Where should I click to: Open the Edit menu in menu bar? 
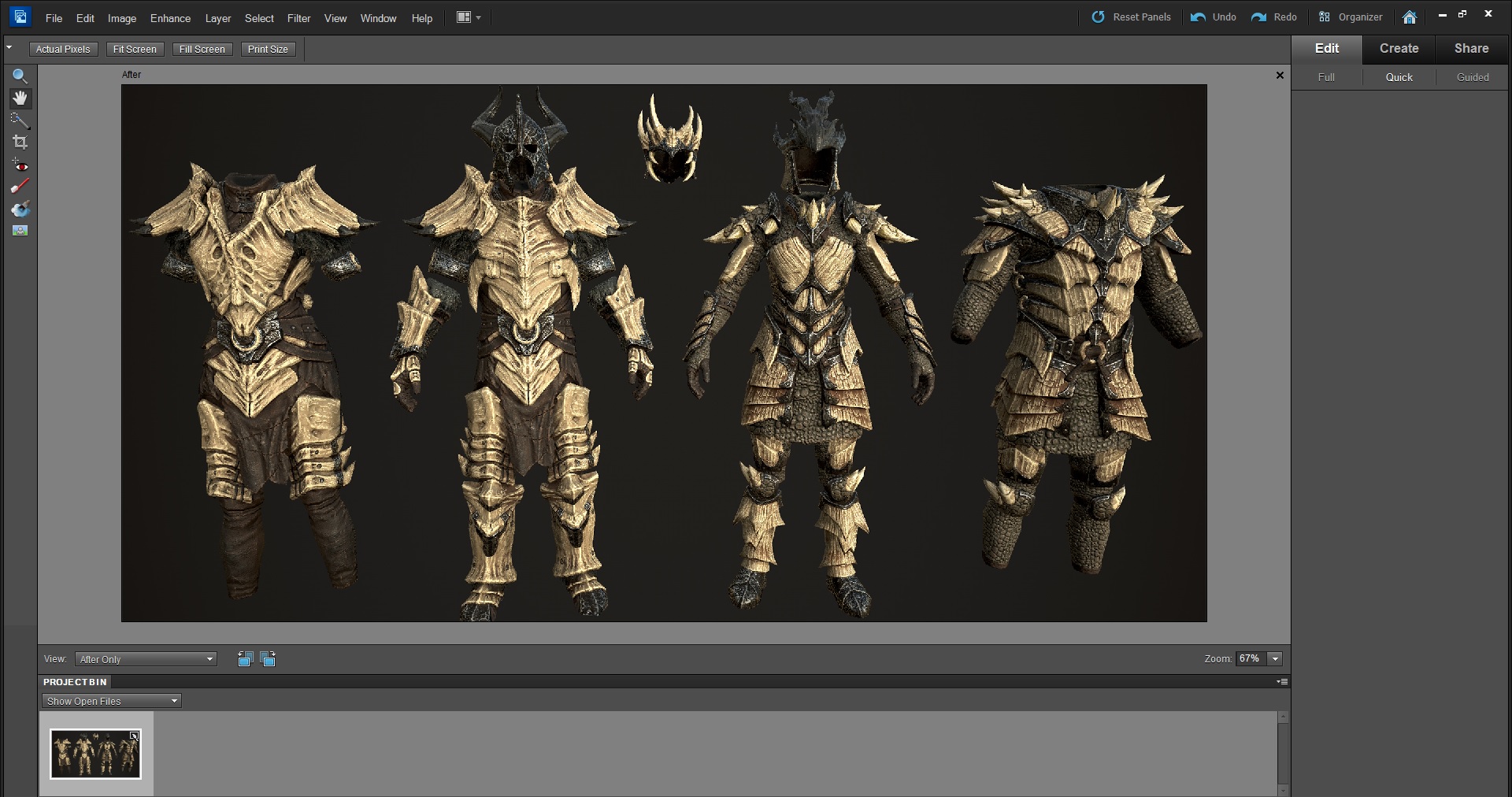click(x=85, y=18)
